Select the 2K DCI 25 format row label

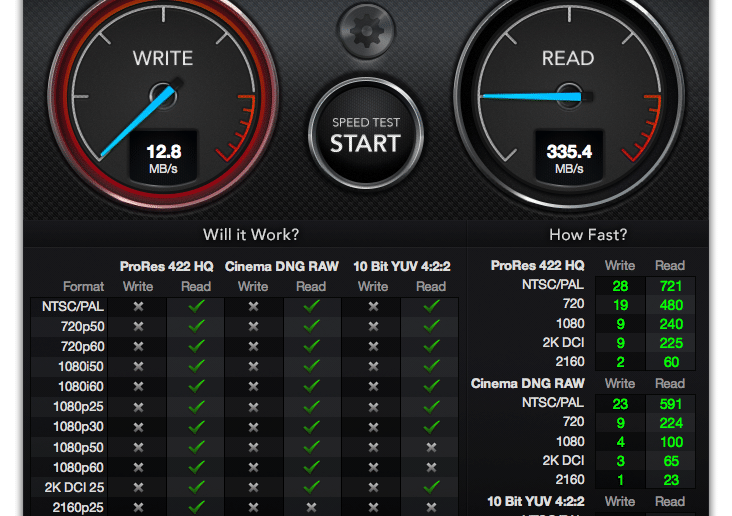click(74, 488)
